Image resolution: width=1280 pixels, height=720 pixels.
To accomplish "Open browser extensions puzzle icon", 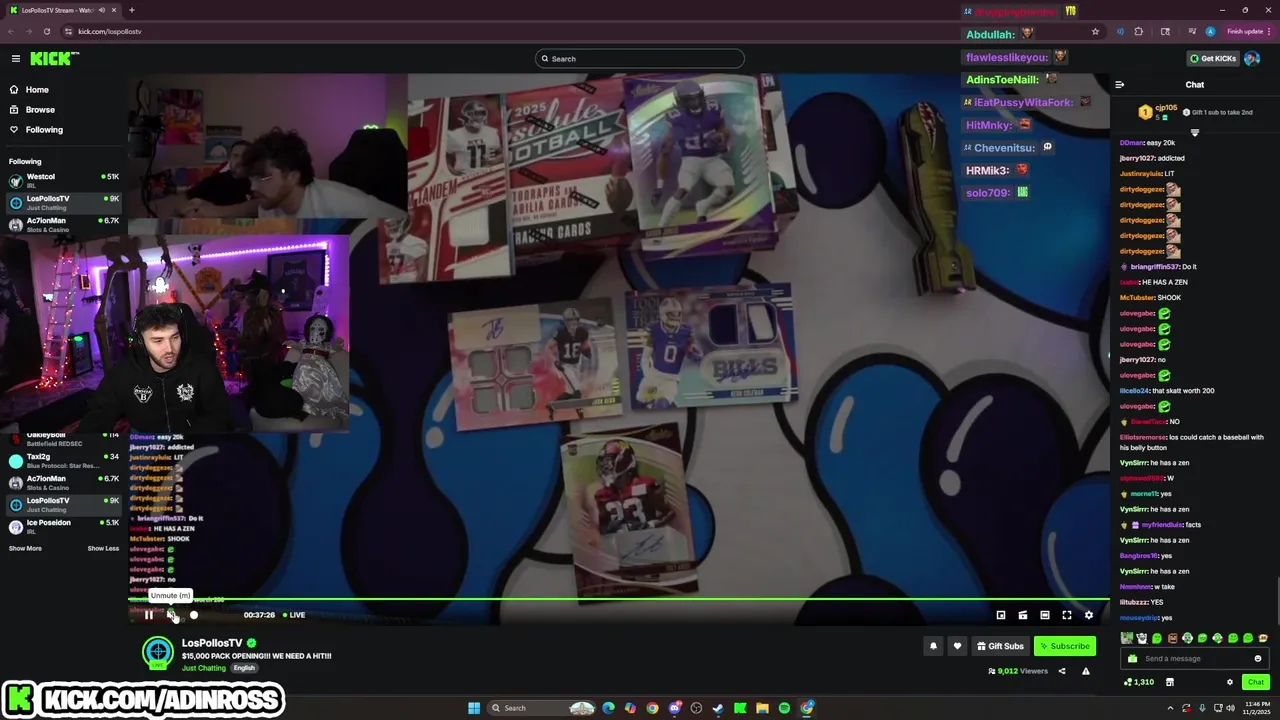I will click(x=1139, y=31).
